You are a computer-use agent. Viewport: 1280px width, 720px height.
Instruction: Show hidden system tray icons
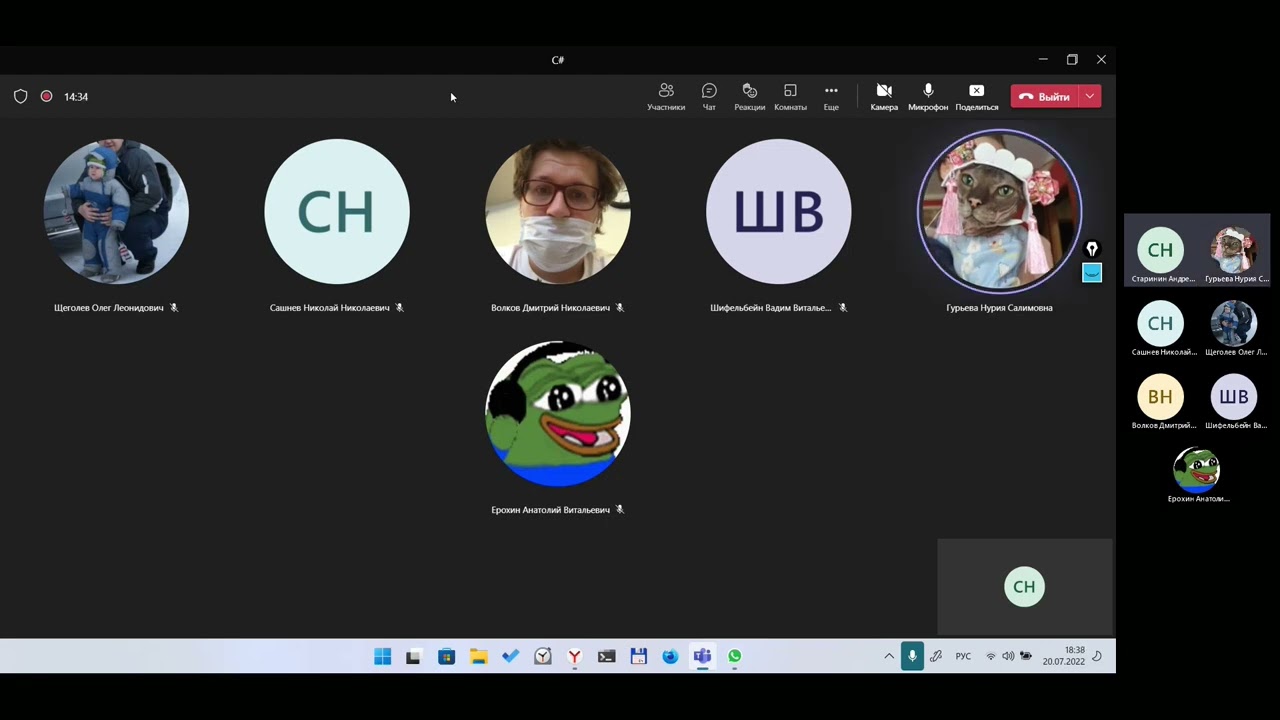click(x=888, y=656)
